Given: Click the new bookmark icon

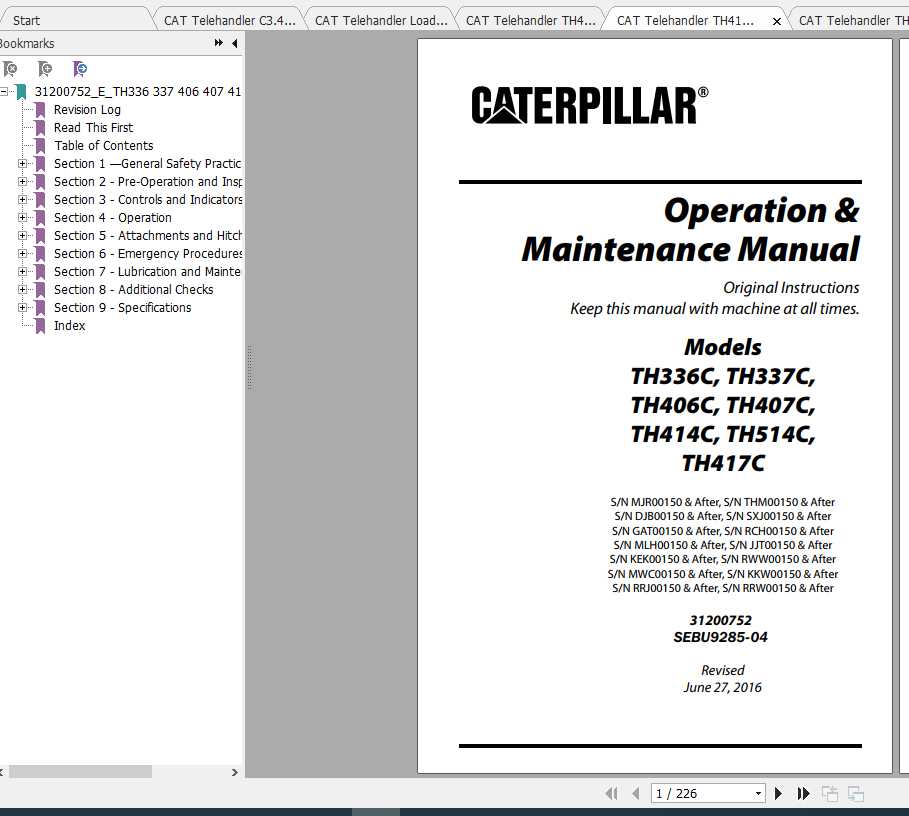Looking at the screenshot, I should (x=44, y=68).
